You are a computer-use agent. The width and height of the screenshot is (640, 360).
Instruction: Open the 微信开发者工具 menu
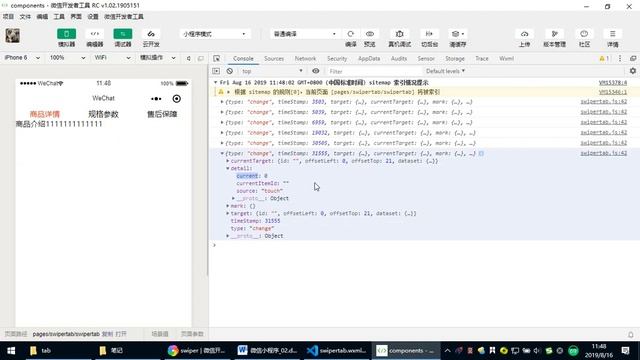click(124, 17)
